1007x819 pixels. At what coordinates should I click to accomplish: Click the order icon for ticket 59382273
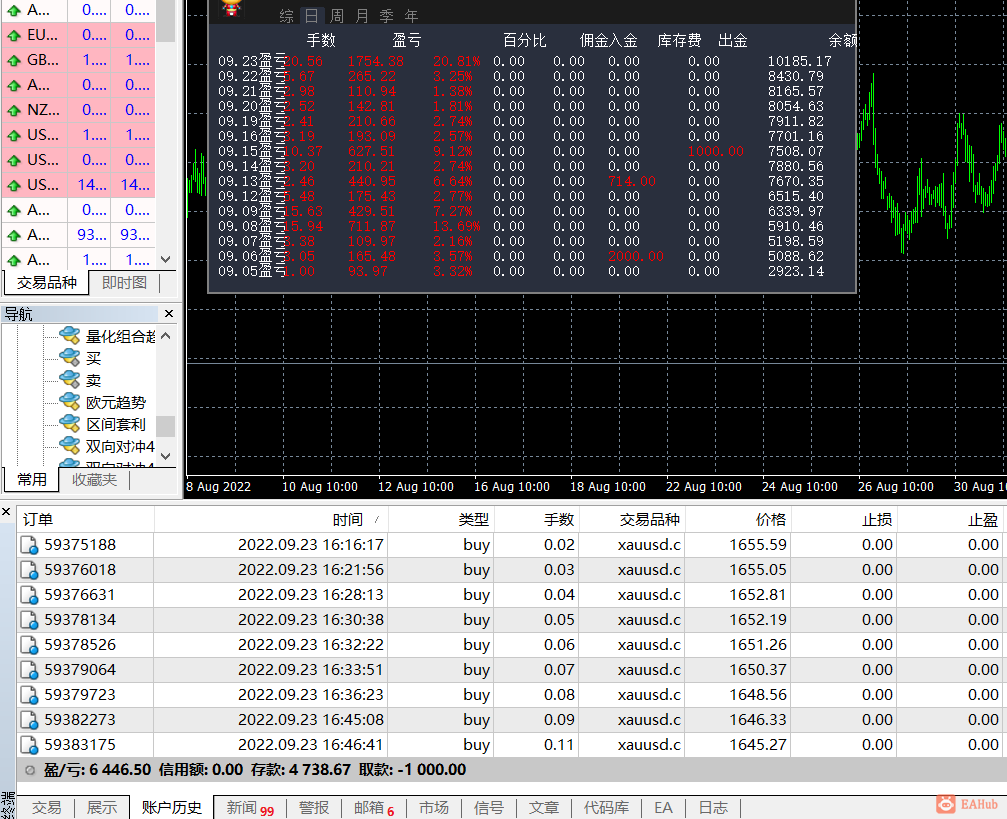tap(30, 721)
